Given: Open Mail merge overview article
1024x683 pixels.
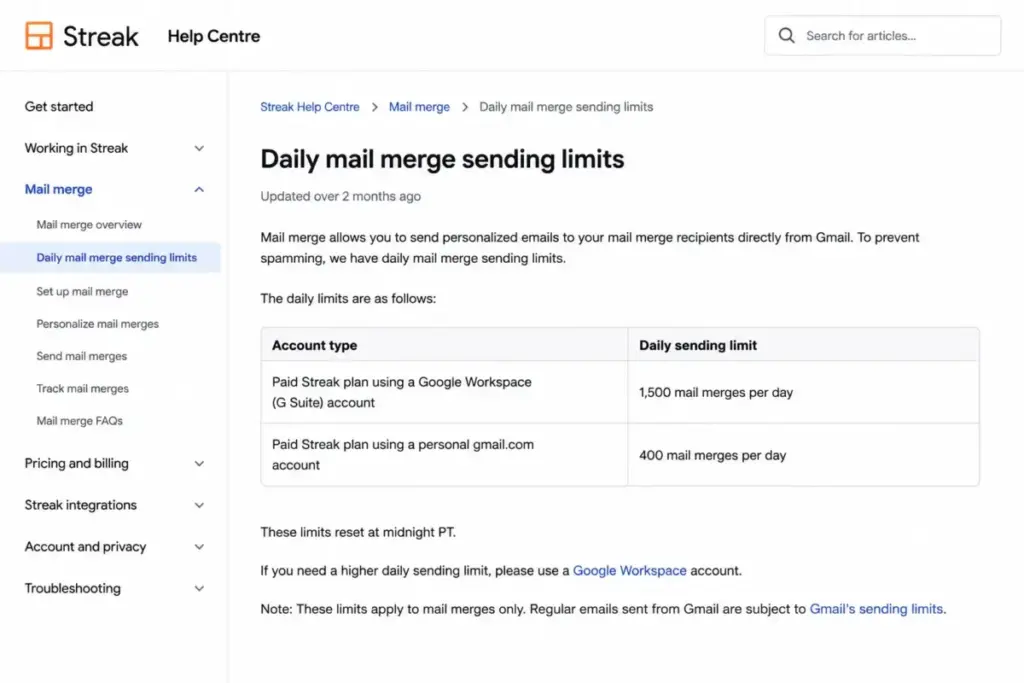Looking at the screenshot, I should [x=89, y=225].
